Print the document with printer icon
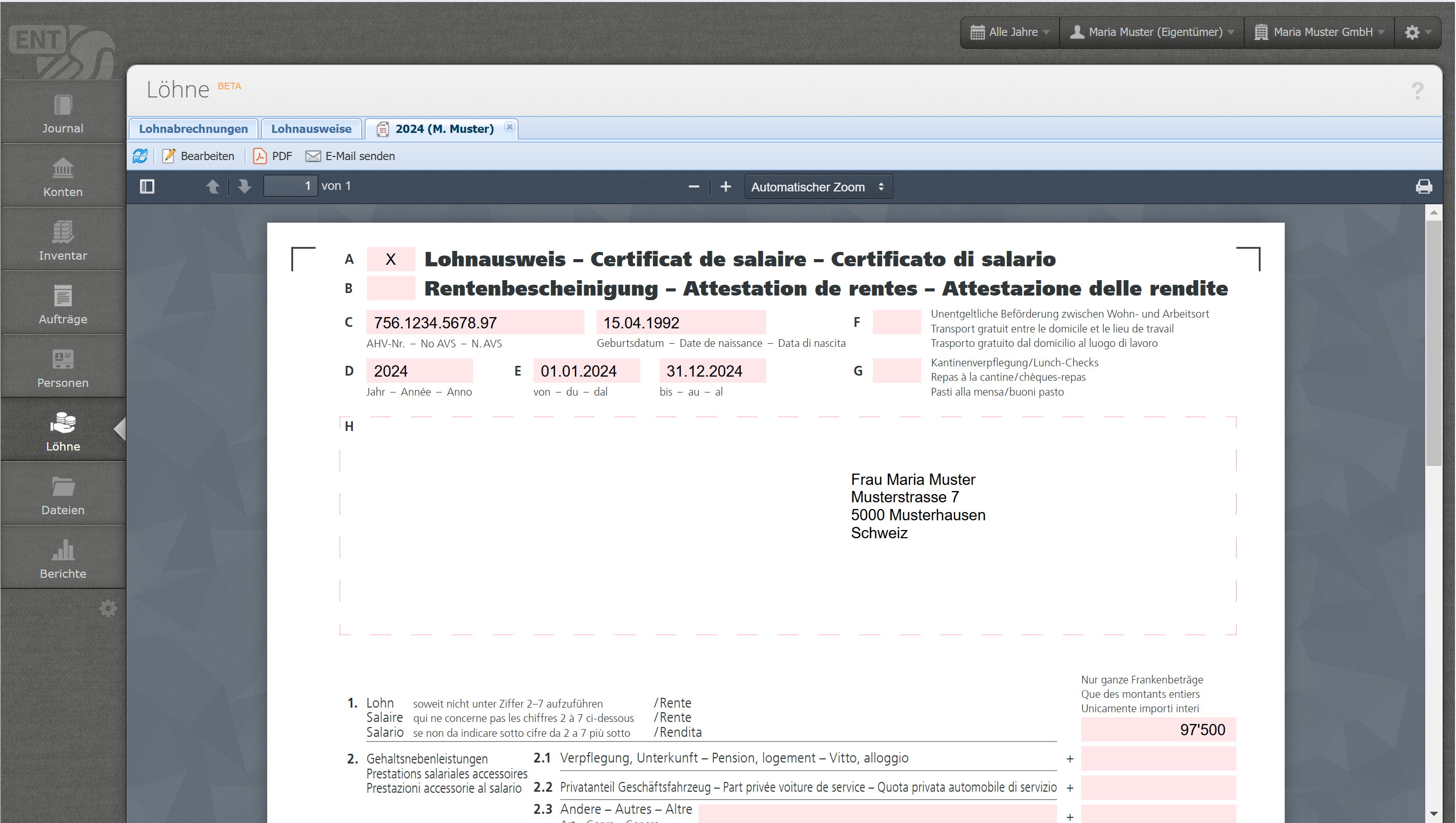This screenshot has width=1456, height=823. (1423, 187)
